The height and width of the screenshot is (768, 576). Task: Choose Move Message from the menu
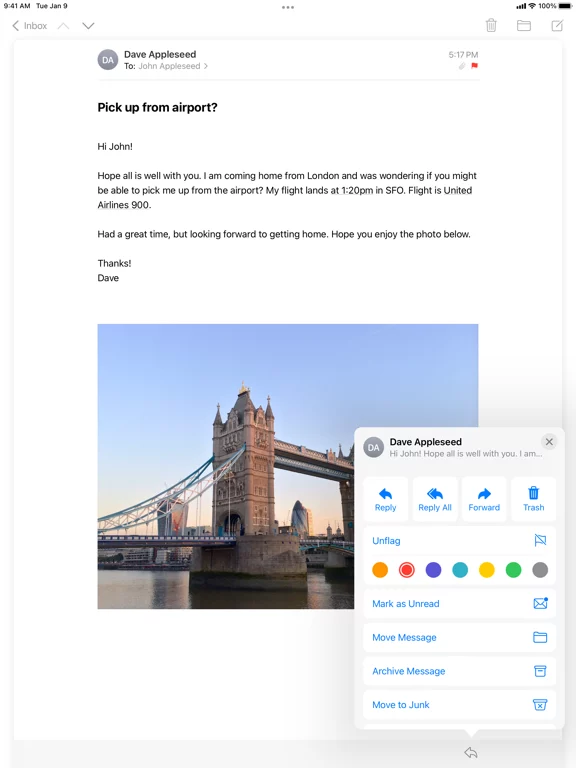[459, 637]
